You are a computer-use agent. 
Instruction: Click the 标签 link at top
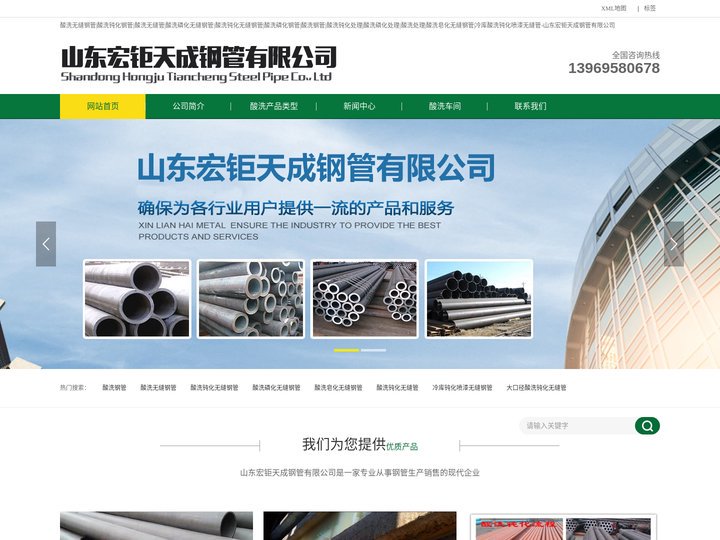650,8
